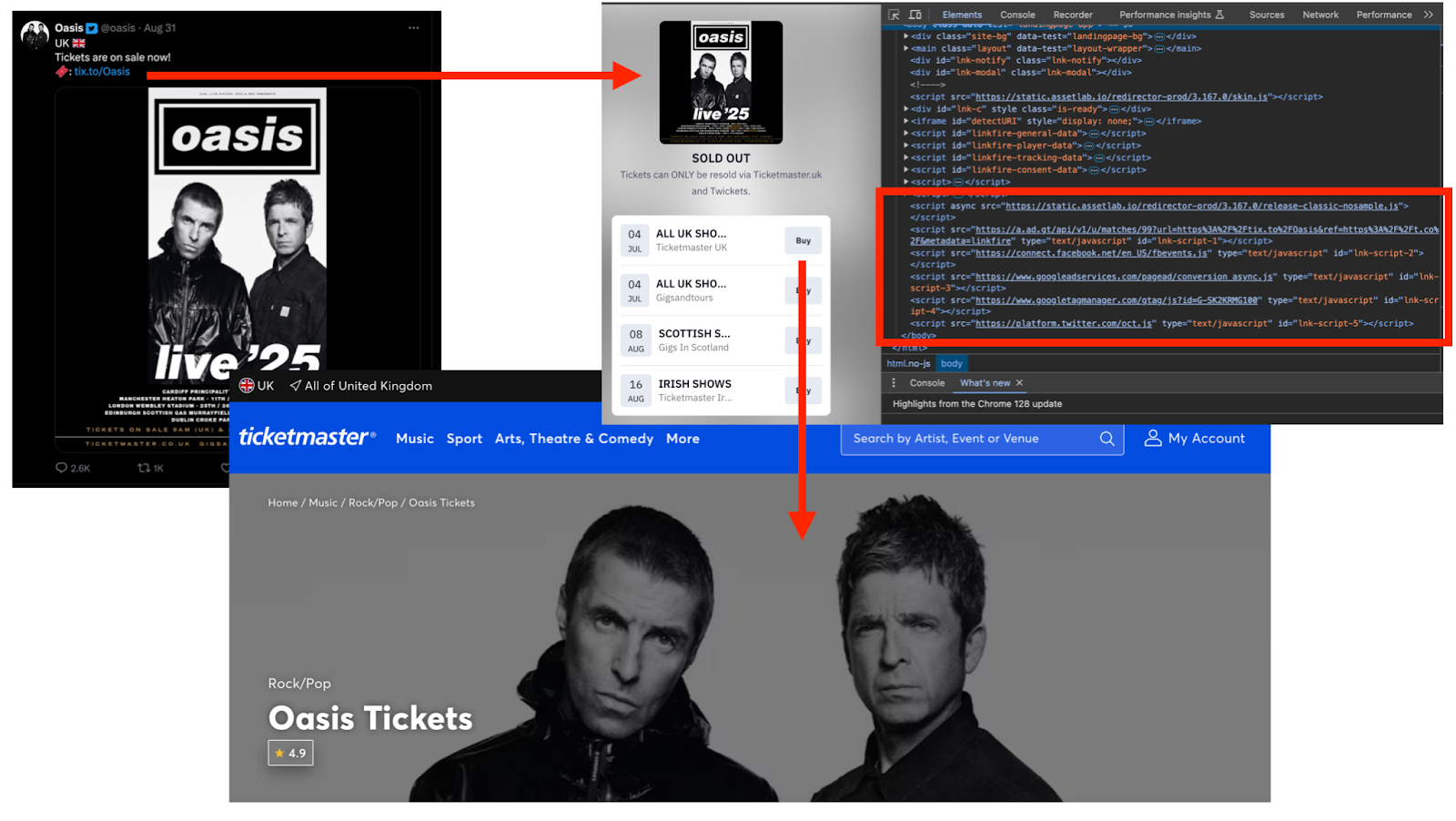The image size is (1456, 821).
Task: Click the release-classic-nosample.js script URL
Action: (x=1202, y=206)
